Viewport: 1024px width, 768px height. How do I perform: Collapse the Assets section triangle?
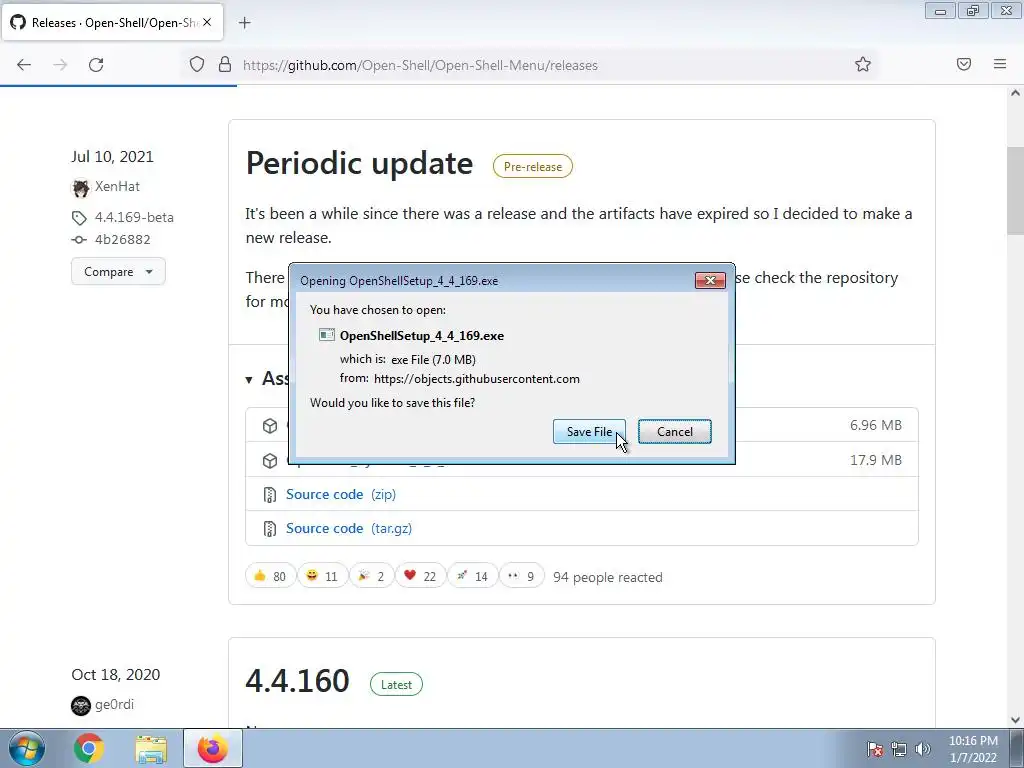pyautogui.click(x=249, y=379)
